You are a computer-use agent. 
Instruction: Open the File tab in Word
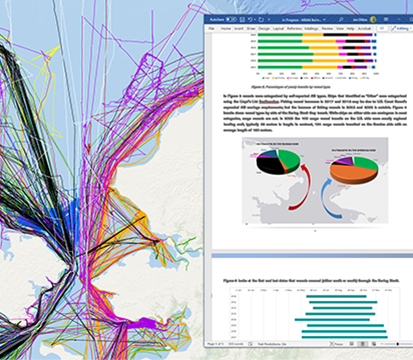click(211, 29)
